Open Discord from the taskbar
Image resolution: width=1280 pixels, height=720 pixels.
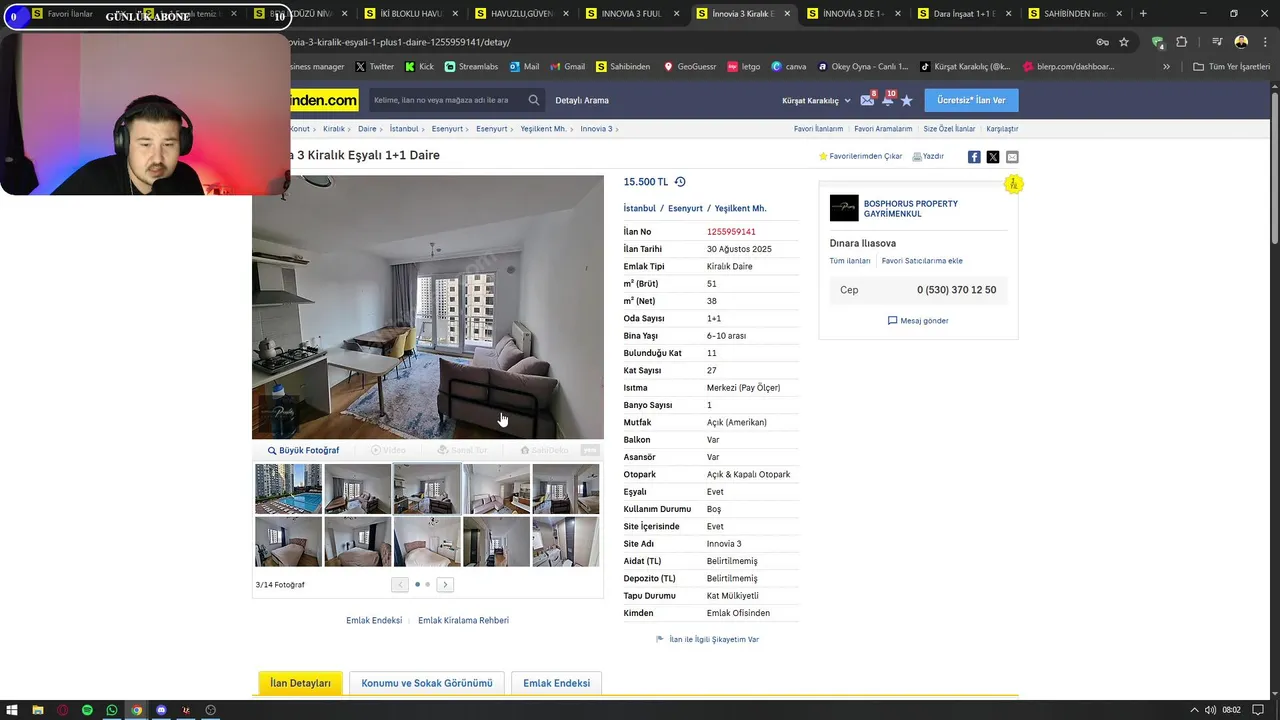point(161,710)
